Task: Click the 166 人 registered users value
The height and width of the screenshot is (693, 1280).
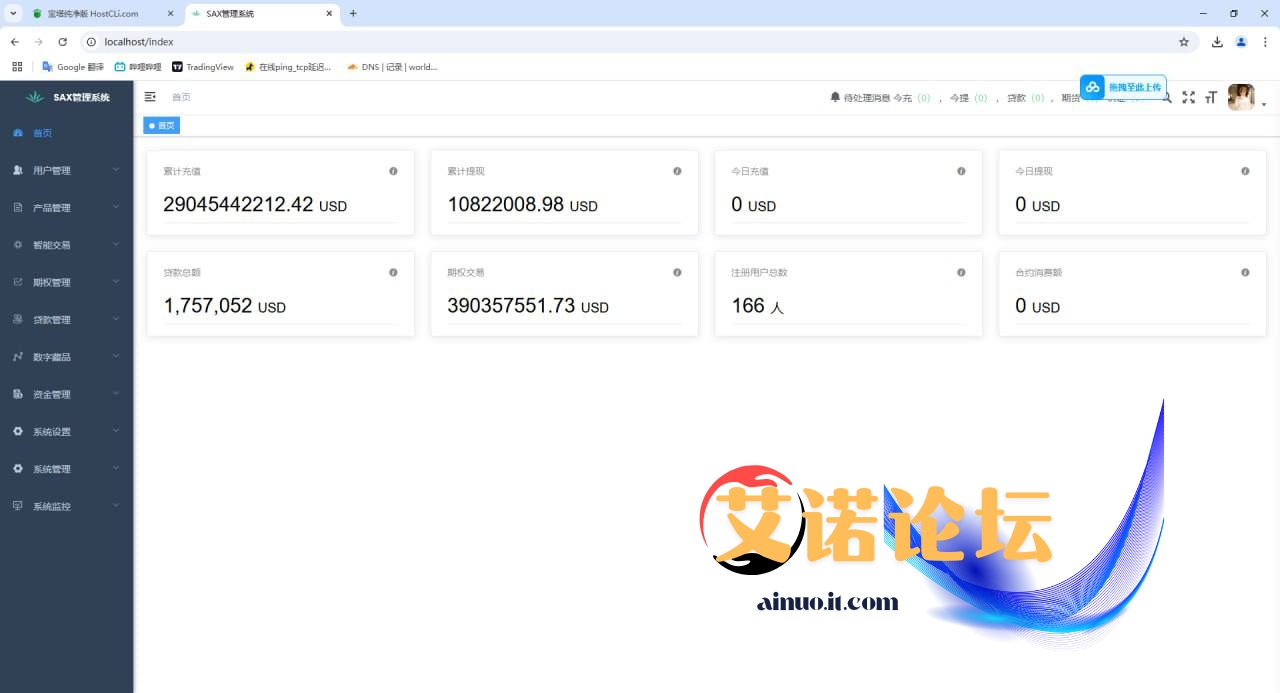Action: point(758,305)
